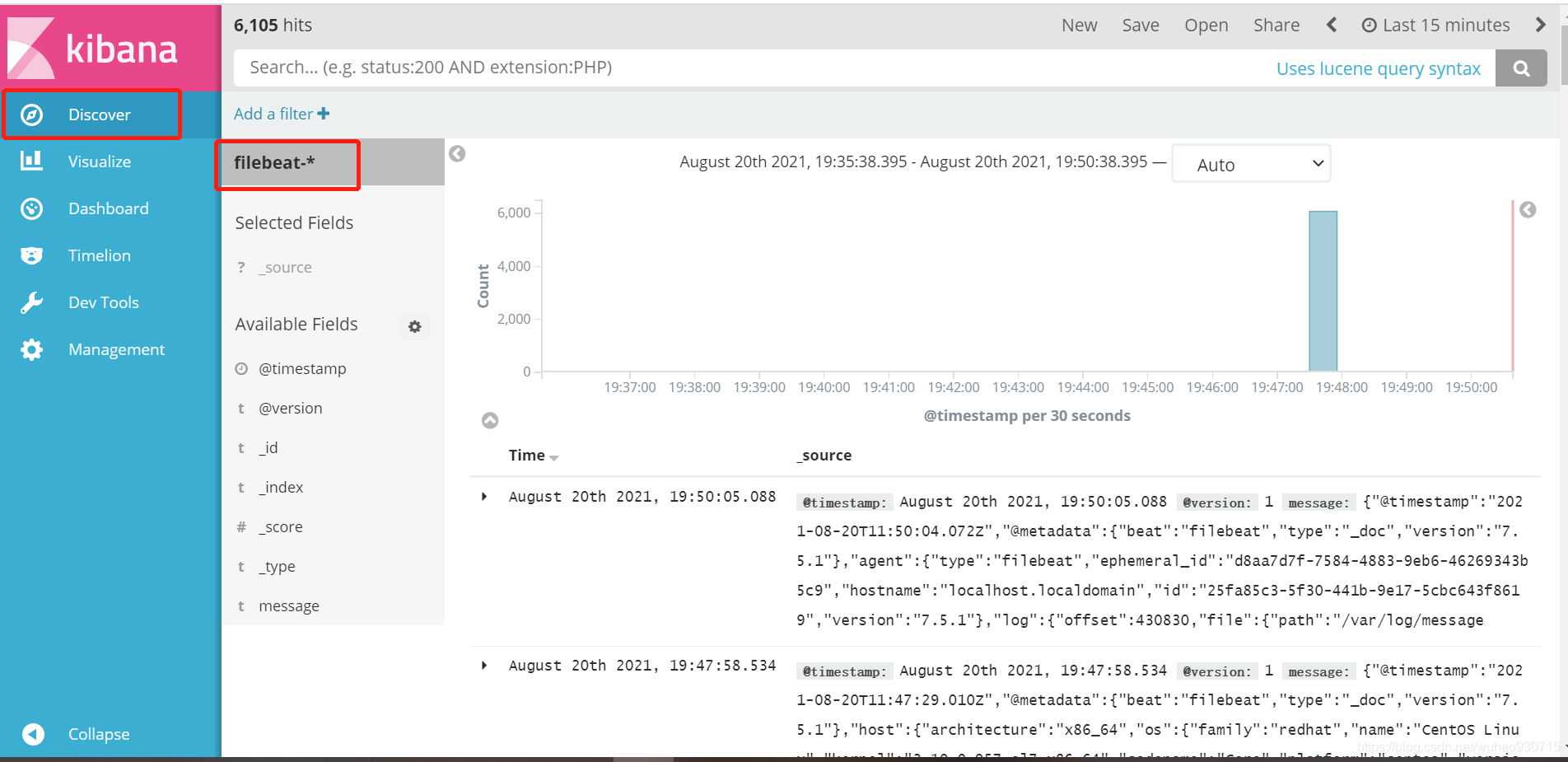Click the clock icon next to Last 15 minutes
1568x762 pixels.
tap(1369, 26)
